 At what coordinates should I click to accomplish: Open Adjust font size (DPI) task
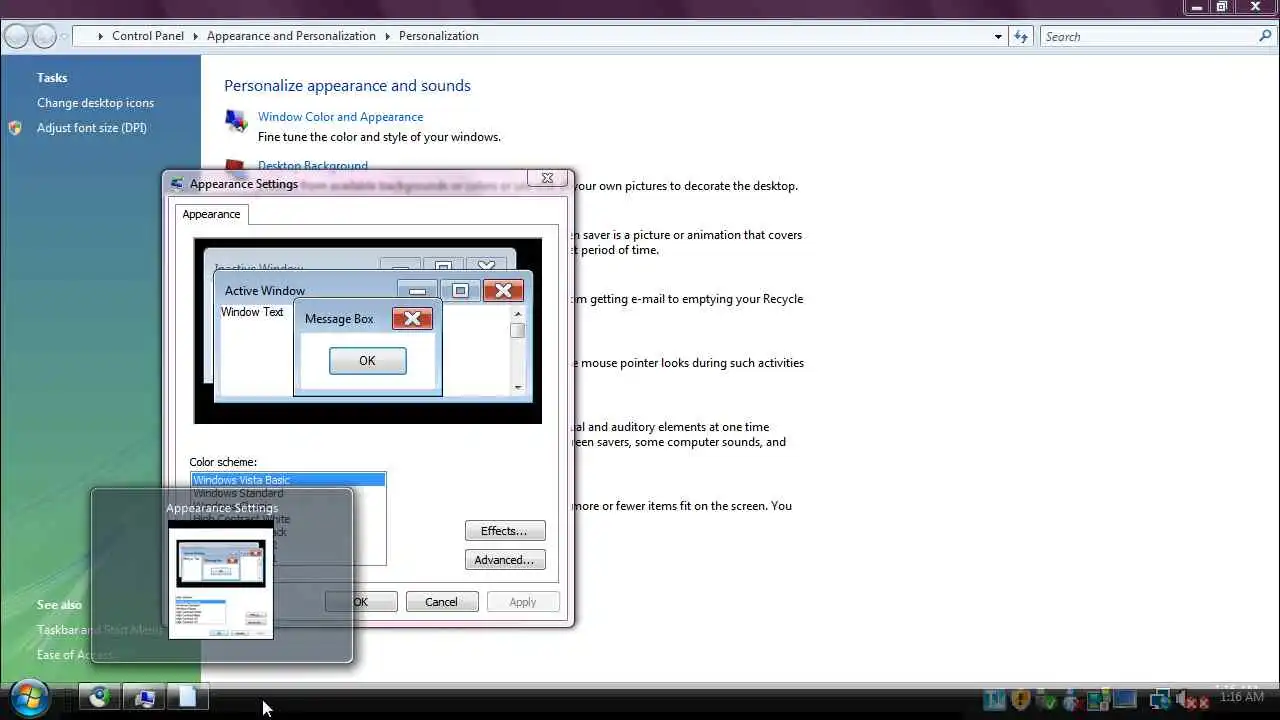tap(92, 128)
